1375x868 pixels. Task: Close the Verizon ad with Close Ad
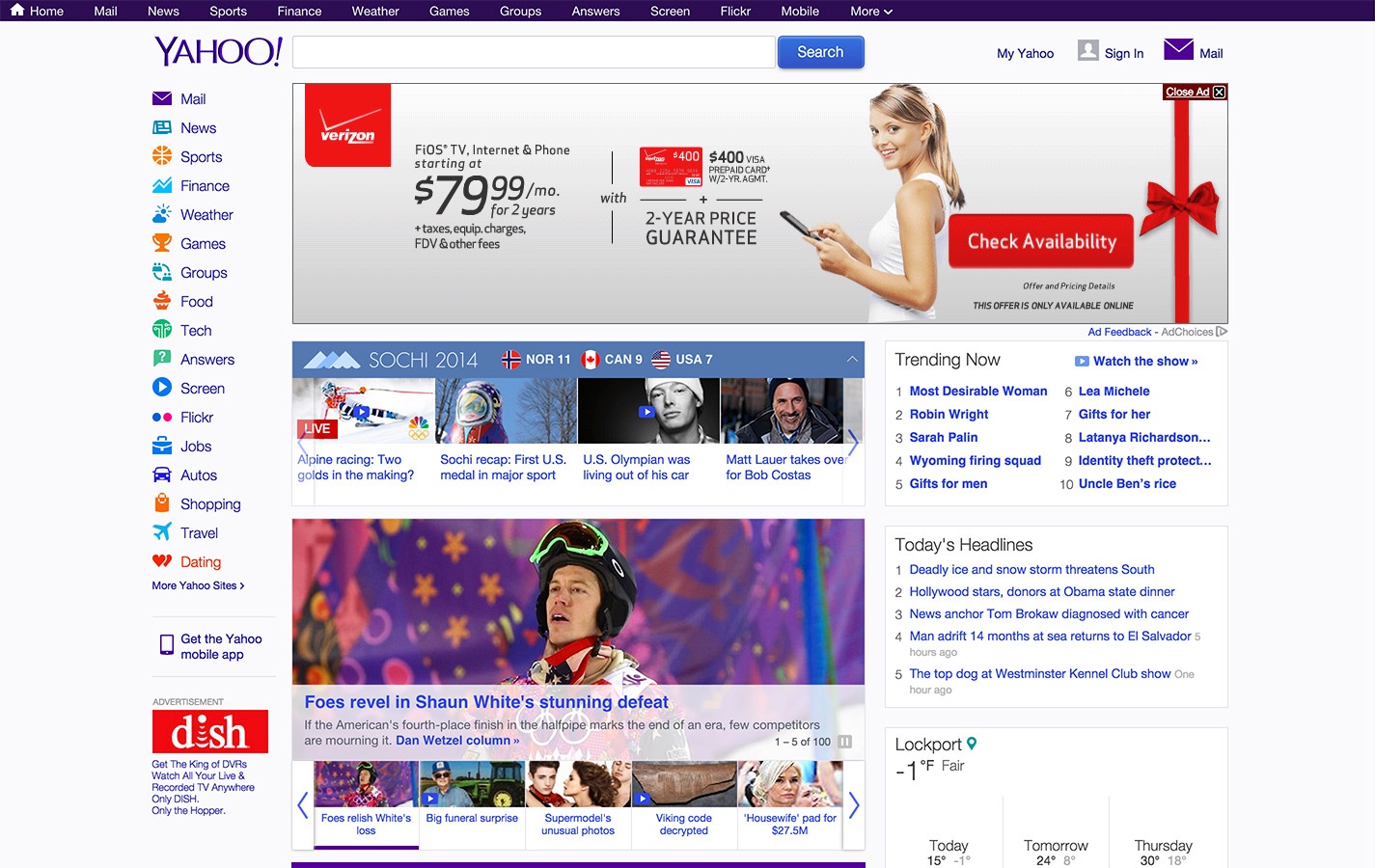coord(1196,92)
